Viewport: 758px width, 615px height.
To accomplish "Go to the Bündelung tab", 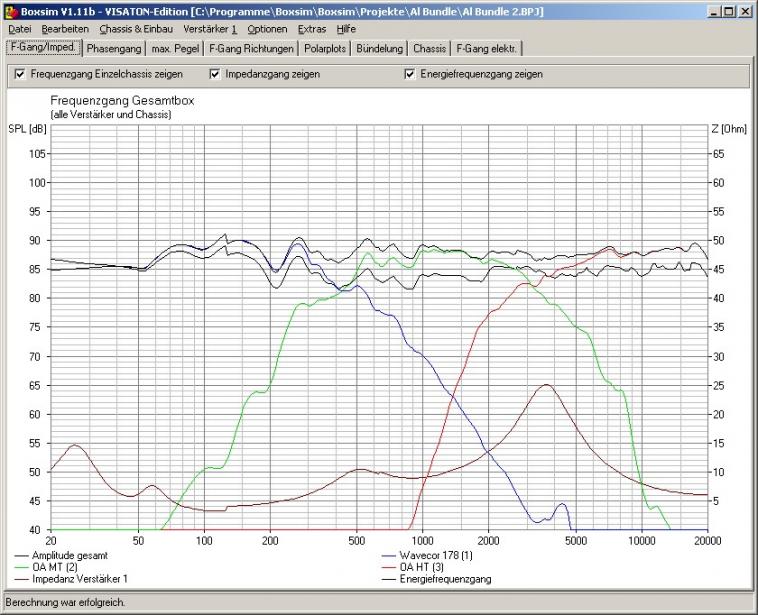I will coord(380,48).
